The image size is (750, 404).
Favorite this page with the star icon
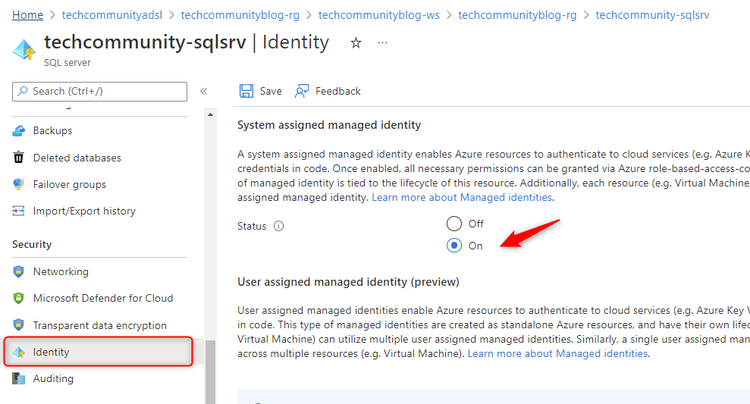[356, 43]
